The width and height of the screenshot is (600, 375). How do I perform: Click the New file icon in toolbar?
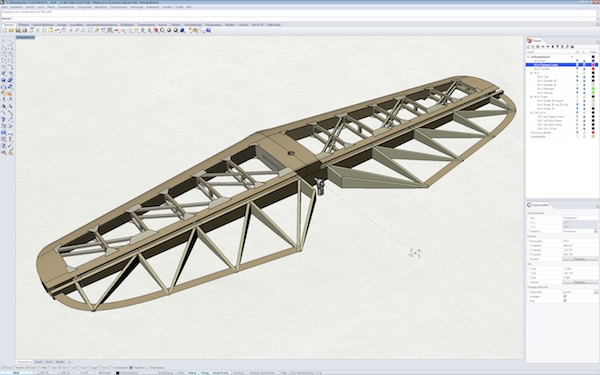click(x=5, y=30)
